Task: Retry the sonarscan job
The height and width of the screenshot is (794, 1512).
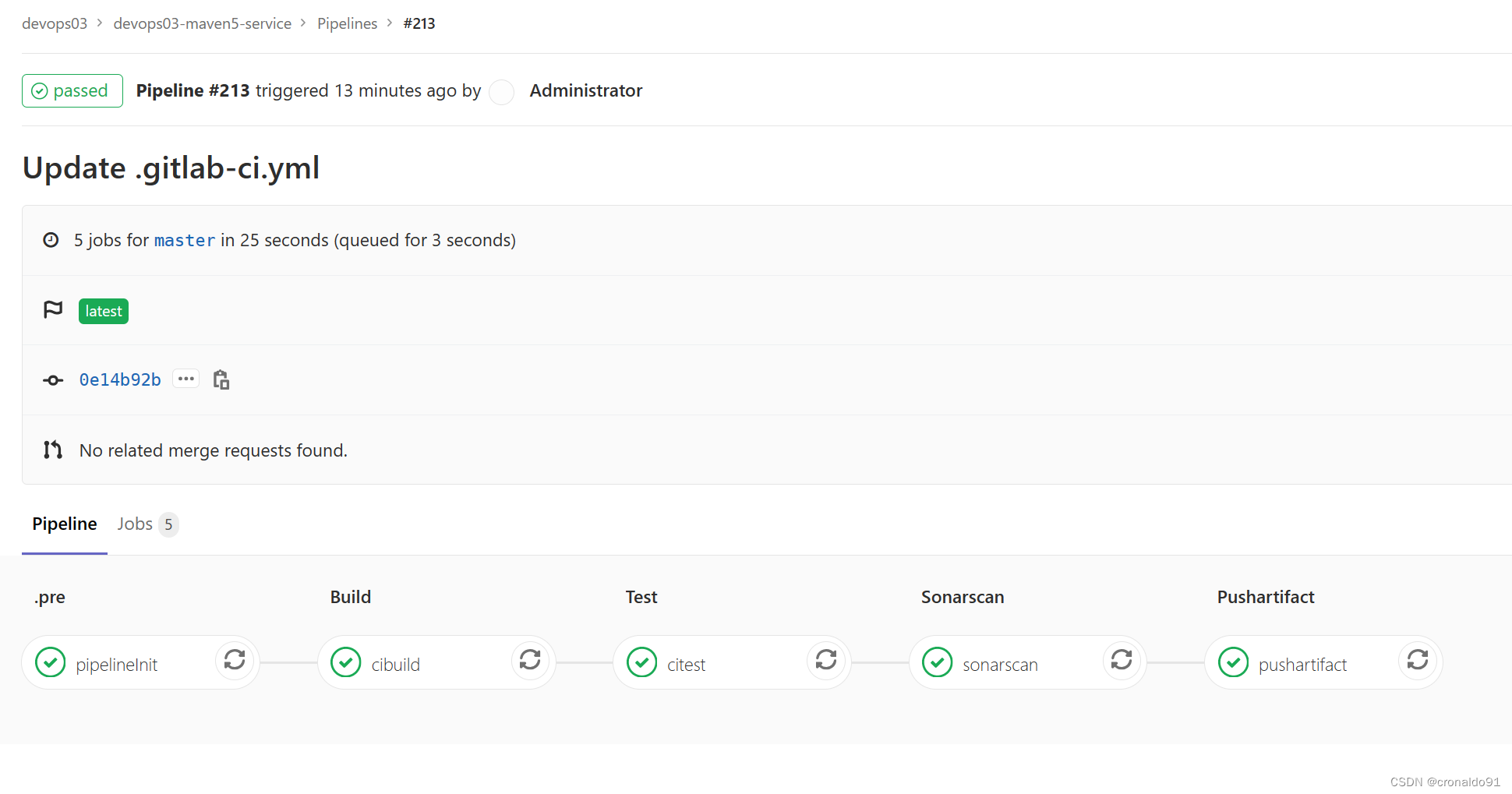Action: [1122, 661]
